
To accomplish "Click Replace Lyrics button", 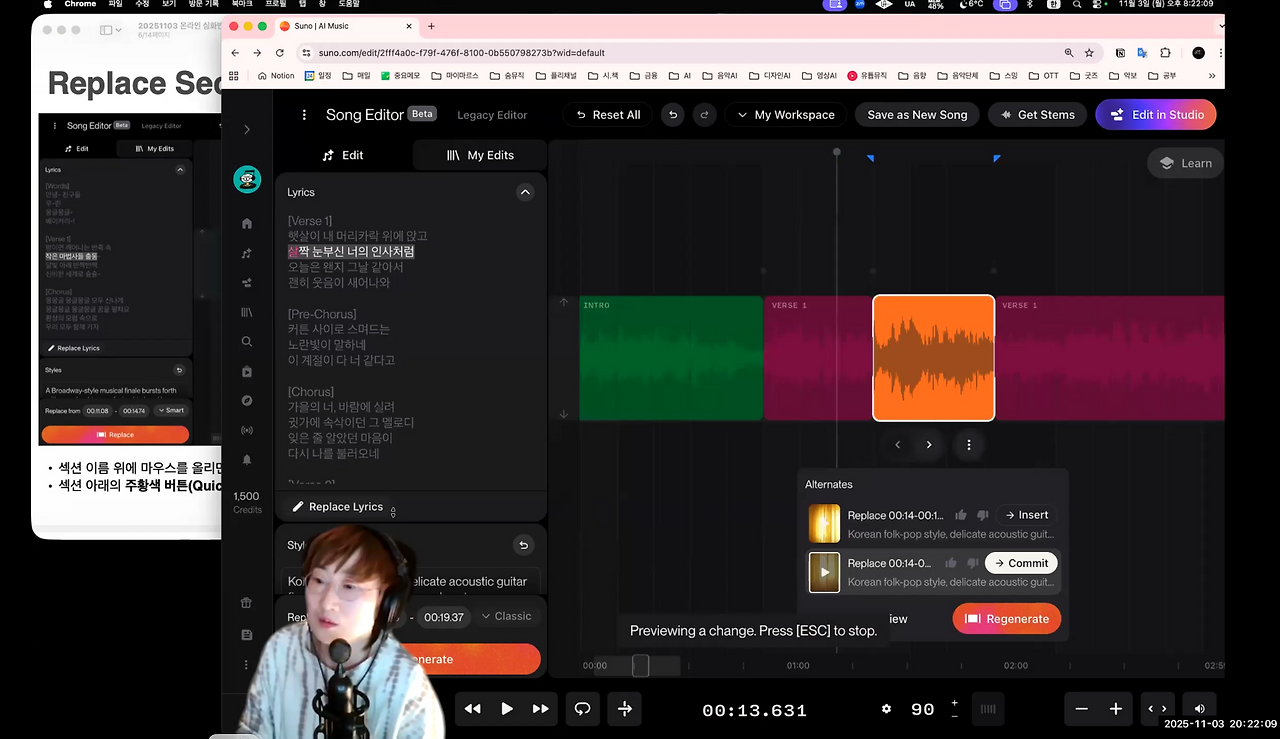I will click(337, 507).
